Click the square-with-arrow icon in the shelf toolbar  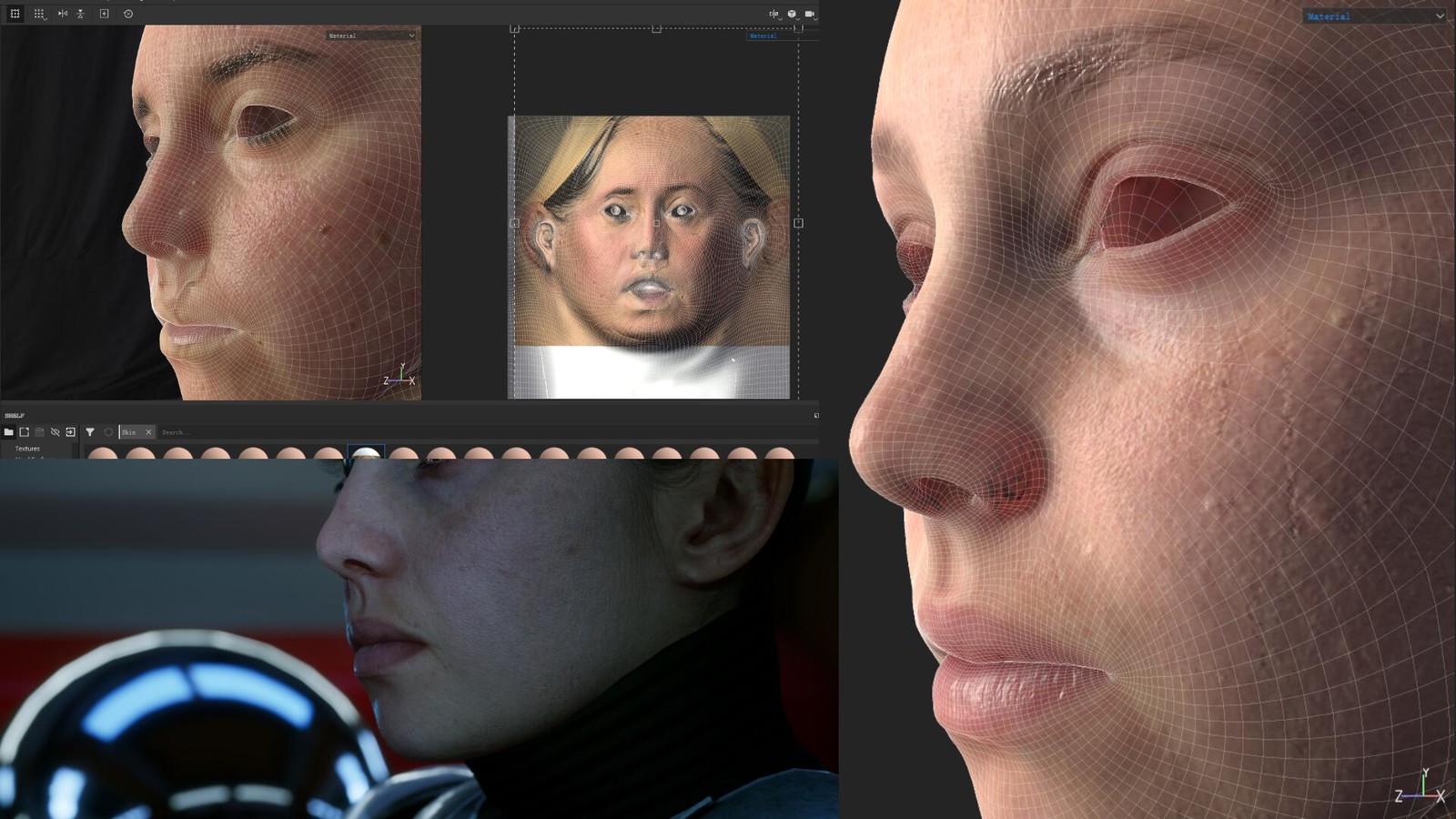[25, 432]
